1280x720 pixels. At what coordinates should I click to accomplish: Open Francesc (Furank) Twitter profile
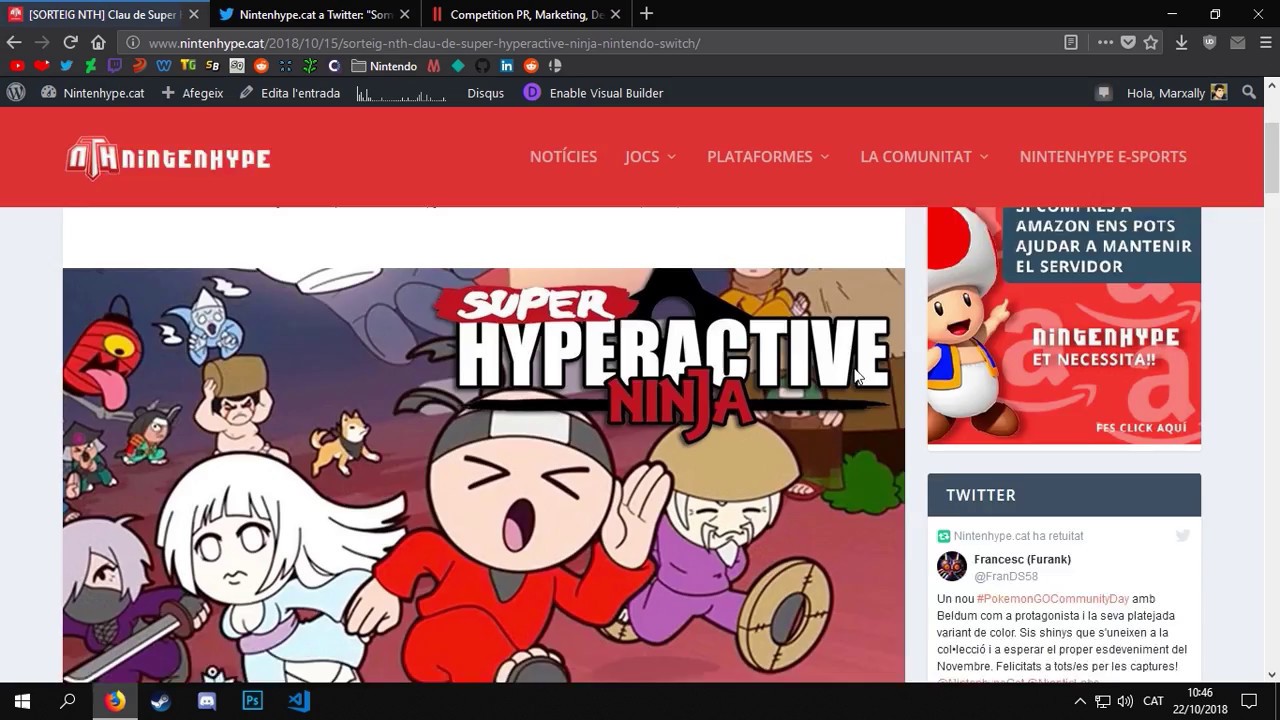[1022, 559]
